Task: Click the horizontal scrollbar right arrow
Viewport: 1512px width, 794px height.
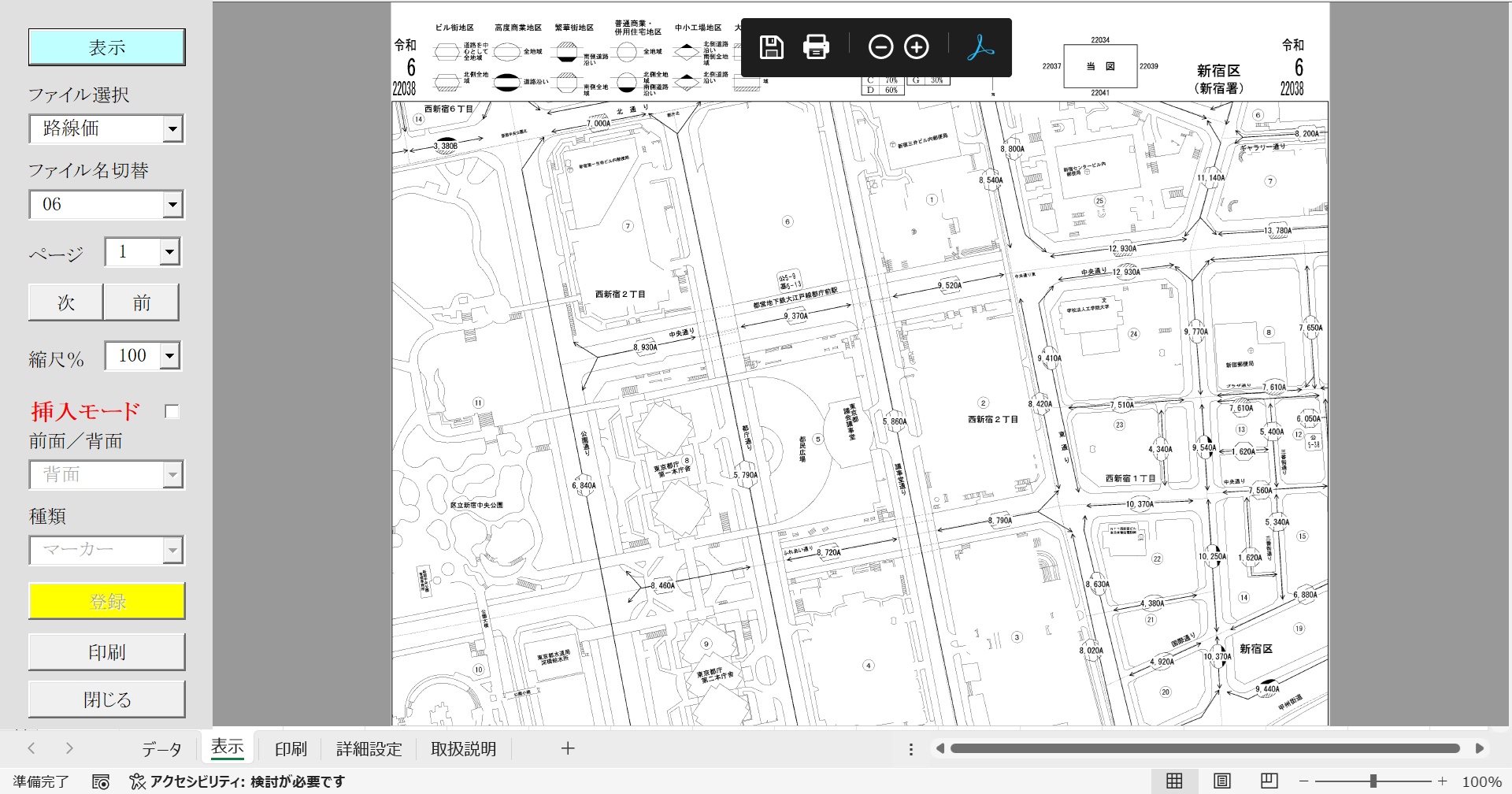Action: (x=1479, y=748)
